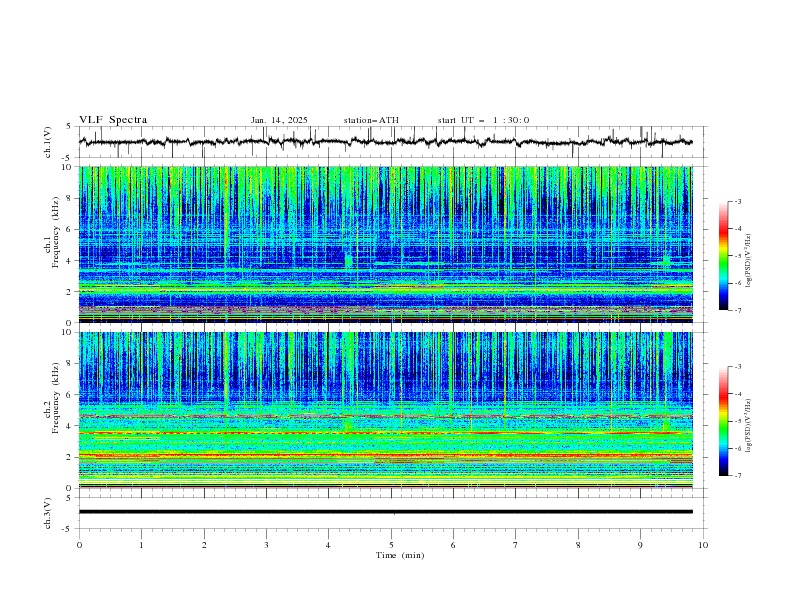This screenshot has height=612, width=792.
Task: Click the "3" minute label on the time axis
Action: [x=266, y=545]
